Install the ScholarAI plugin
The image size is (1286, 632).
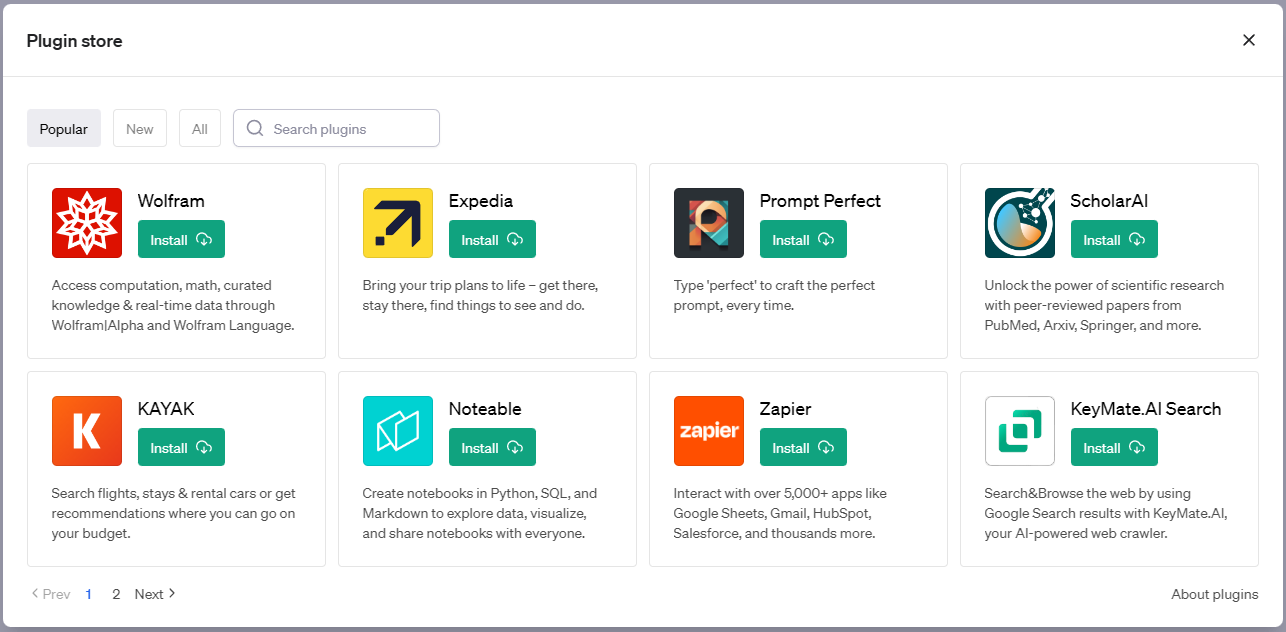coord(1114,239)
